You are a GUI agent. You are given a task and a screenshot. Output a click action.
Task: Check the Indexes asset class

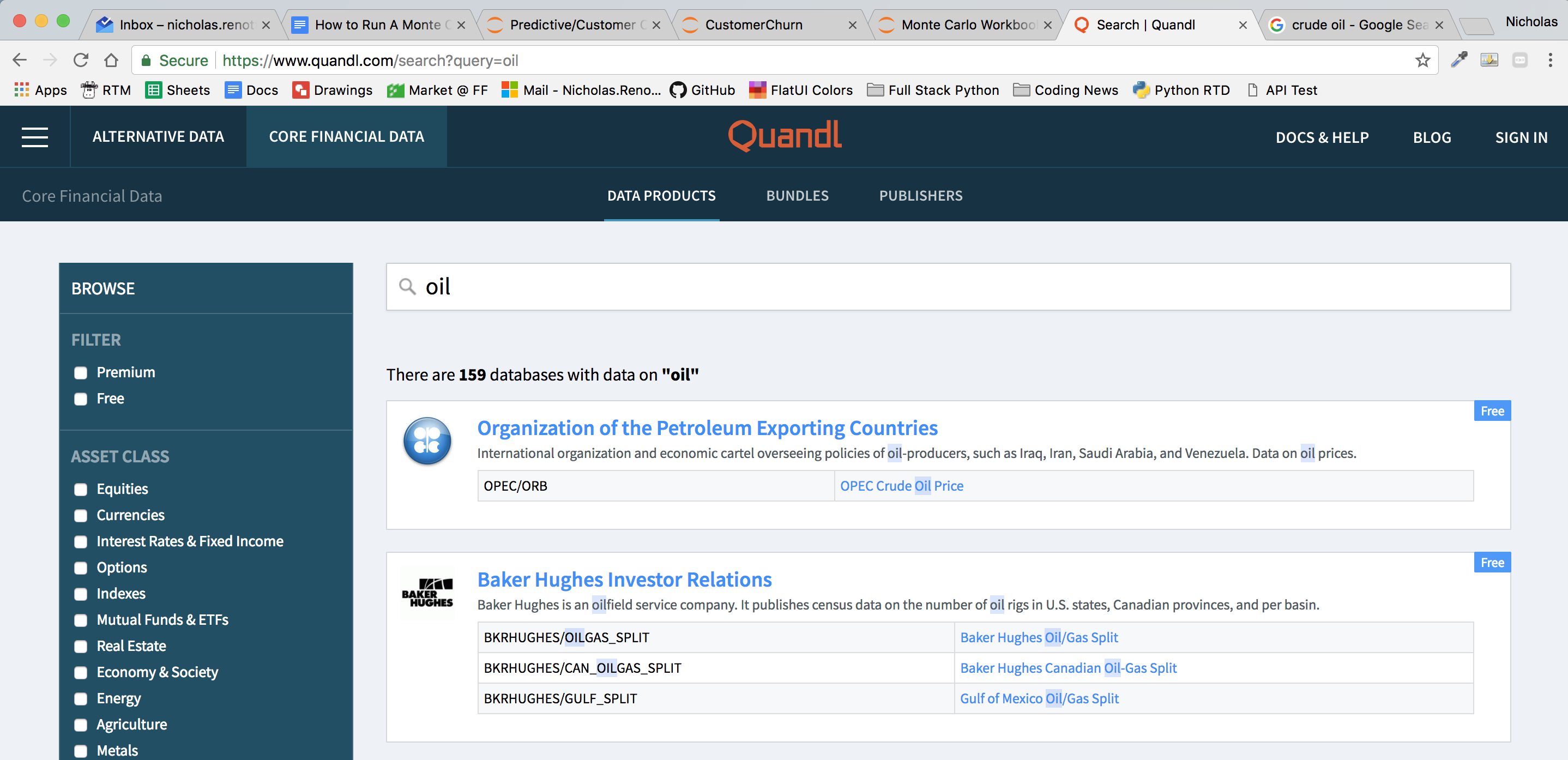[x=80, y=594]
